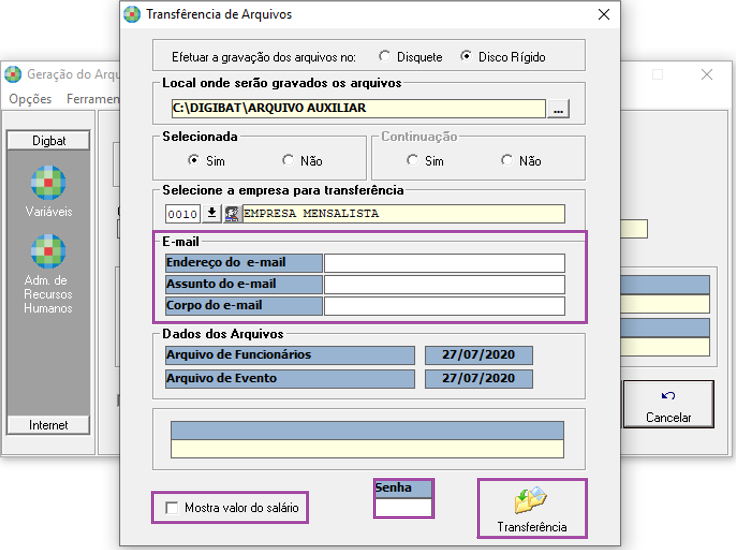Click the Arquivo de Evento label
Viewport: 736px width, 550px height.
click(290, 379)
